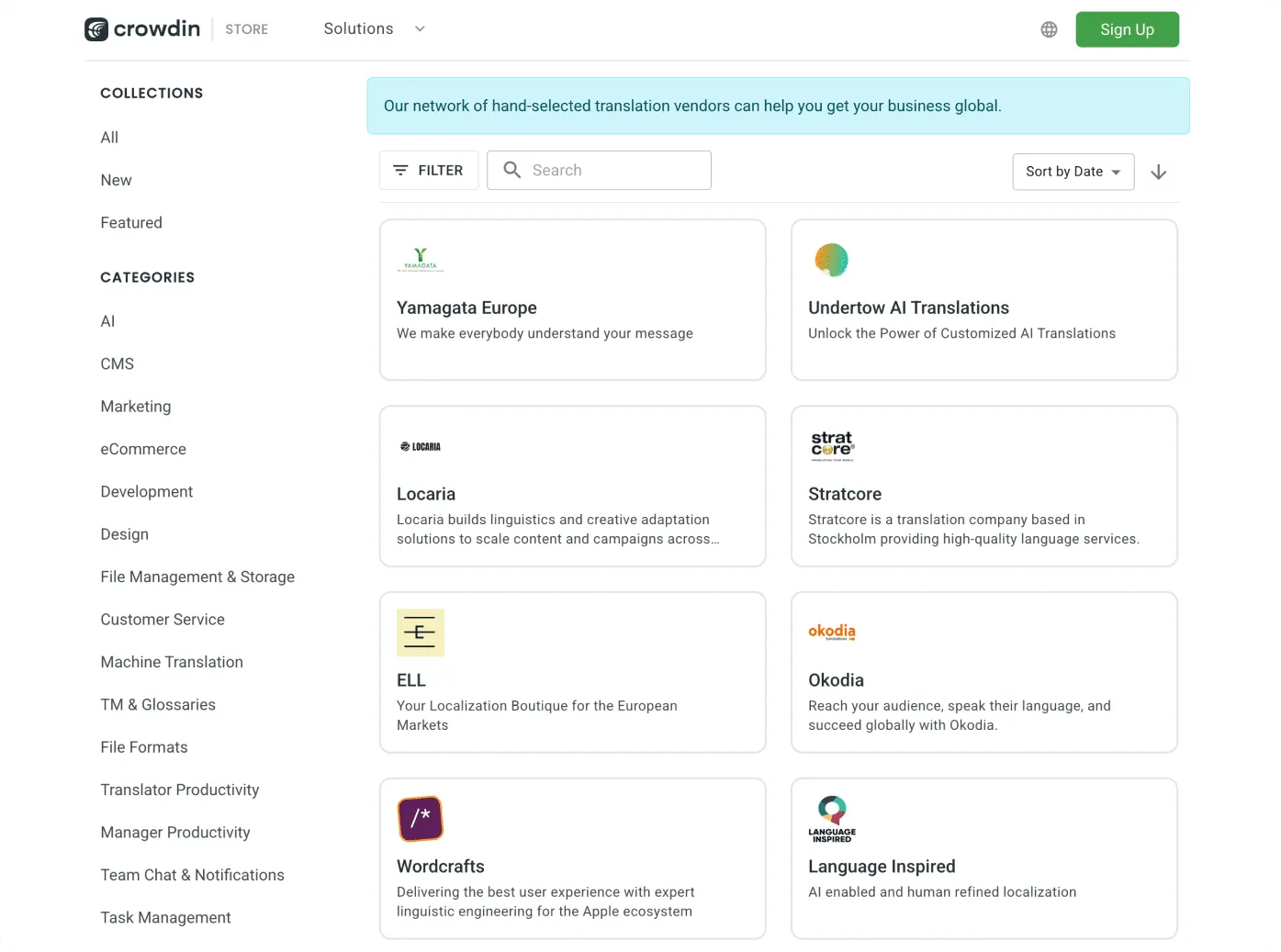Open the Sort by Date dropdown

tap(1073, 172)
